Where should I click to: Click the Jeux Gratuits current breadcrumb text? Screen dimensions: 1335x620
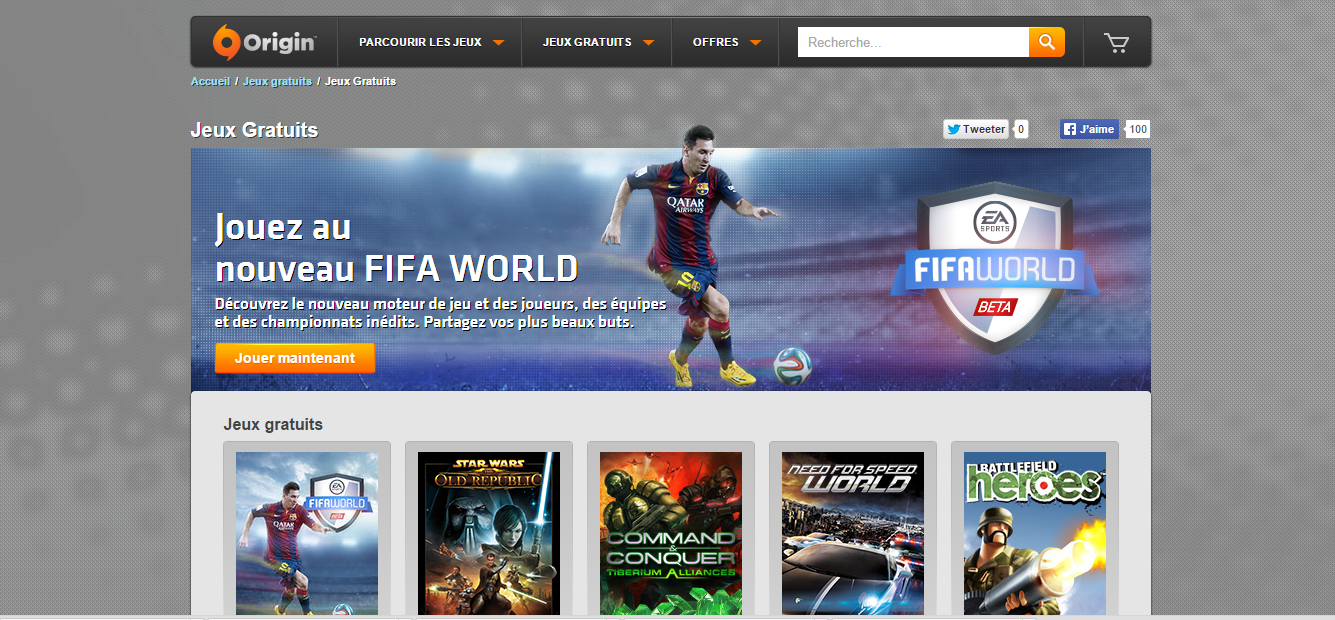pyautogui.click(x=360, y=81)
